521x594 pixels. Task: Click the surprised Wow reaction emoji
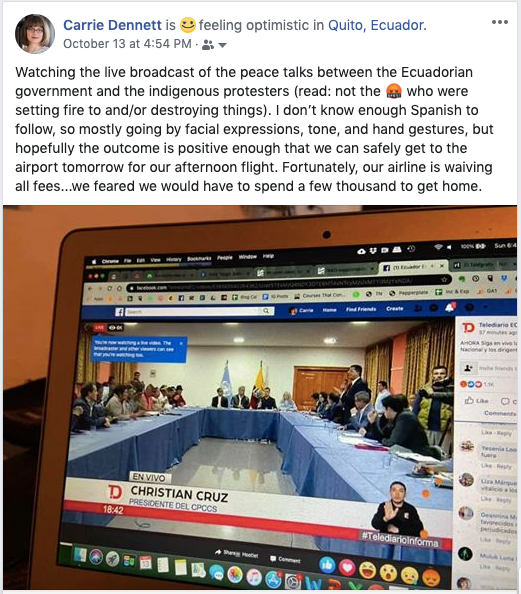(x=388, y=574)
